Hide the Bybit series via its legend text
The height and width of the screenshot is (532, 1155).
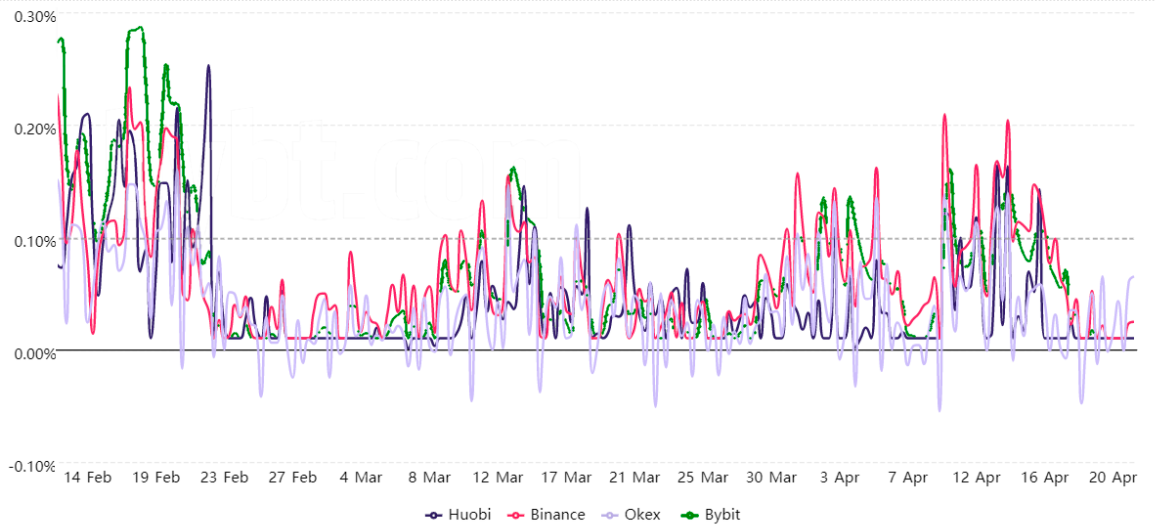click(x=720, y=514)
